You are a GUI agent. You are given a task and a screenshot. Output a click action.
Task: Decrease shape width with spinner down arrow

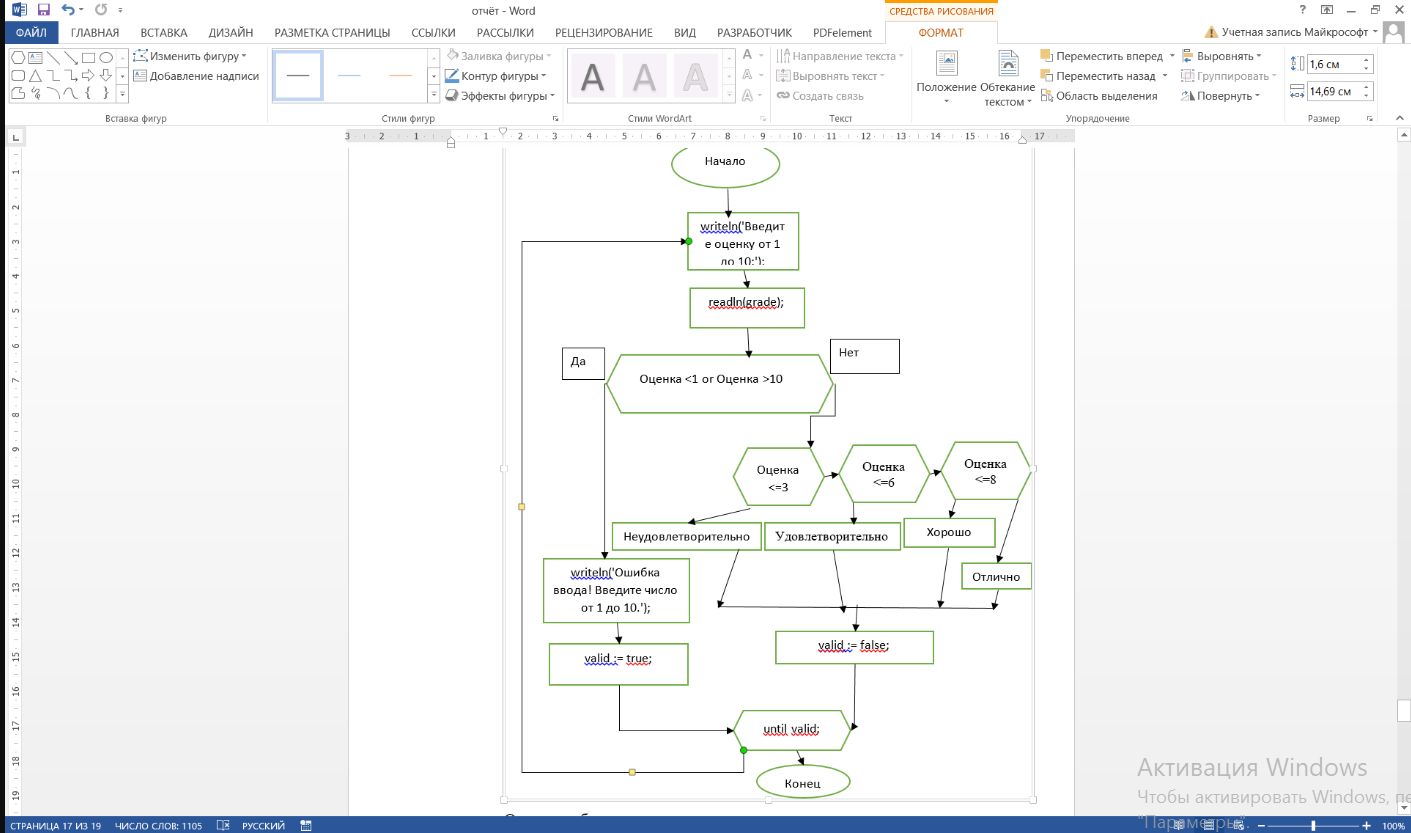click(x=1368, y=96)
